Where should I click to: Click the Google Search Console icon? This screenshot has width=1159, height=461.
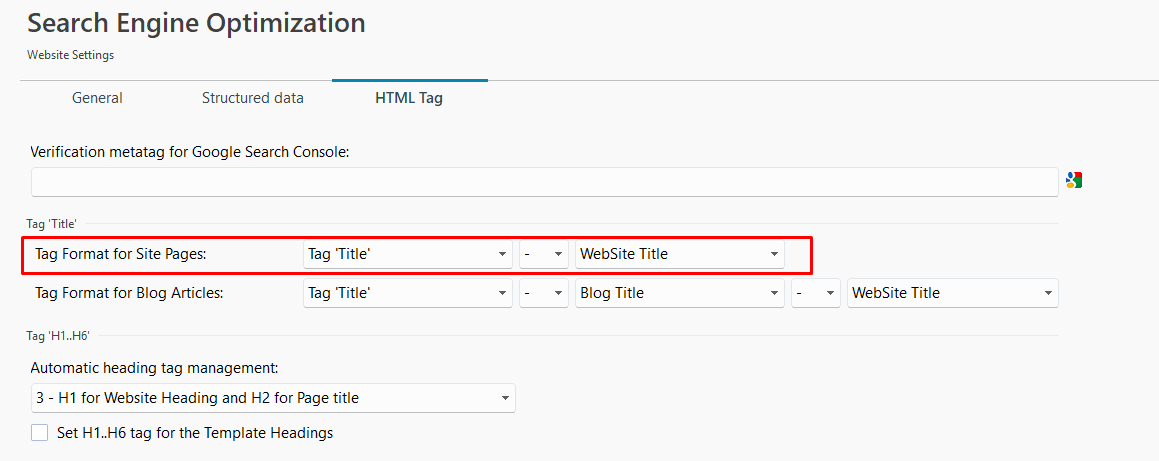[x=1074, y=180]
